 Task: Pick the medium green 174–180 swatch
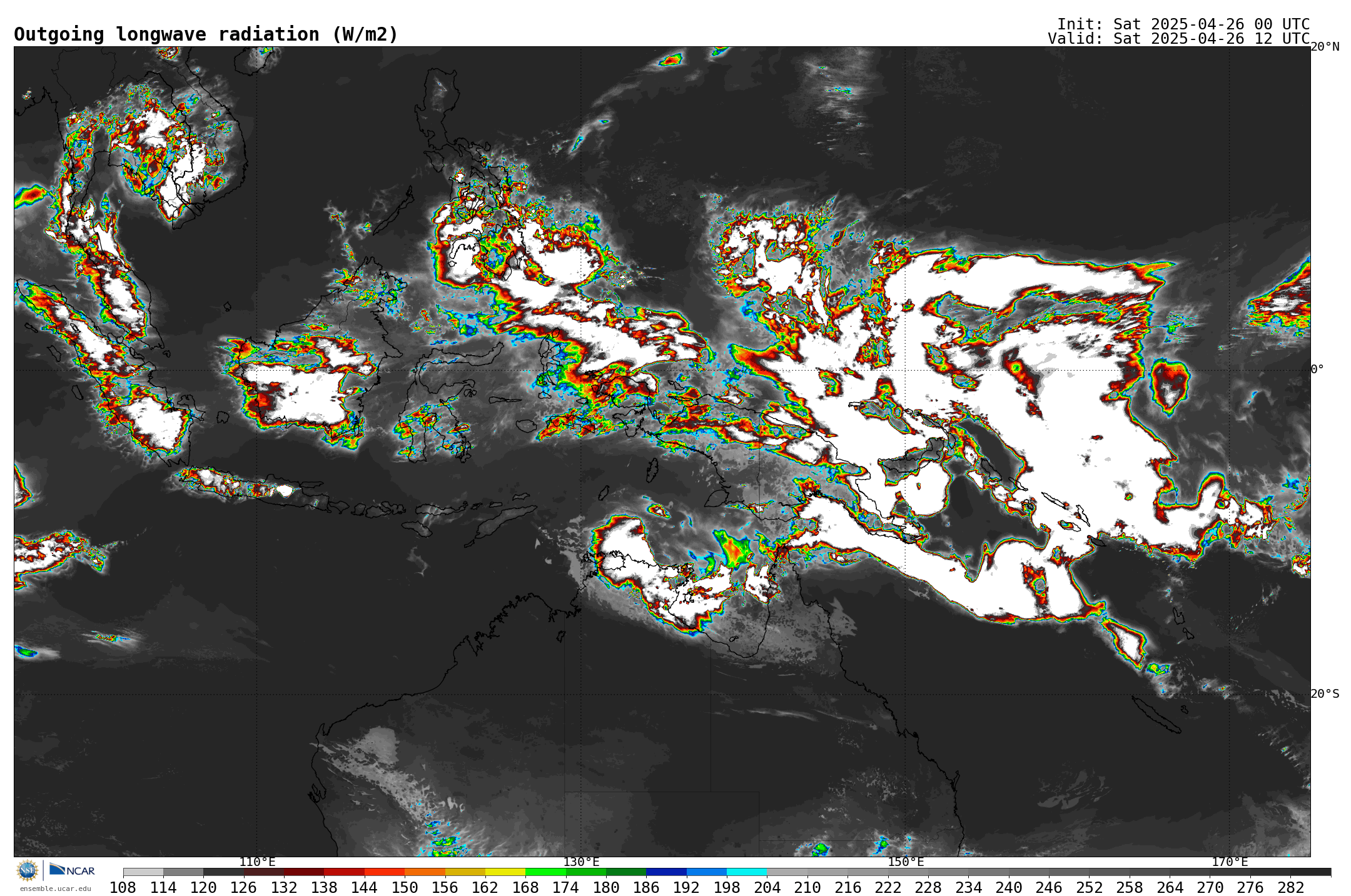pyautogui.click(x=586, y=872)
